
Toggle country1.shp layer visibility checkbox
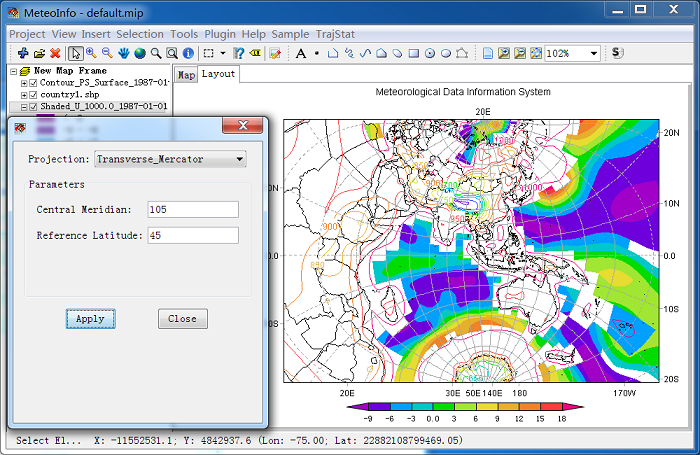pyautogui.click(x=33, y=95)
